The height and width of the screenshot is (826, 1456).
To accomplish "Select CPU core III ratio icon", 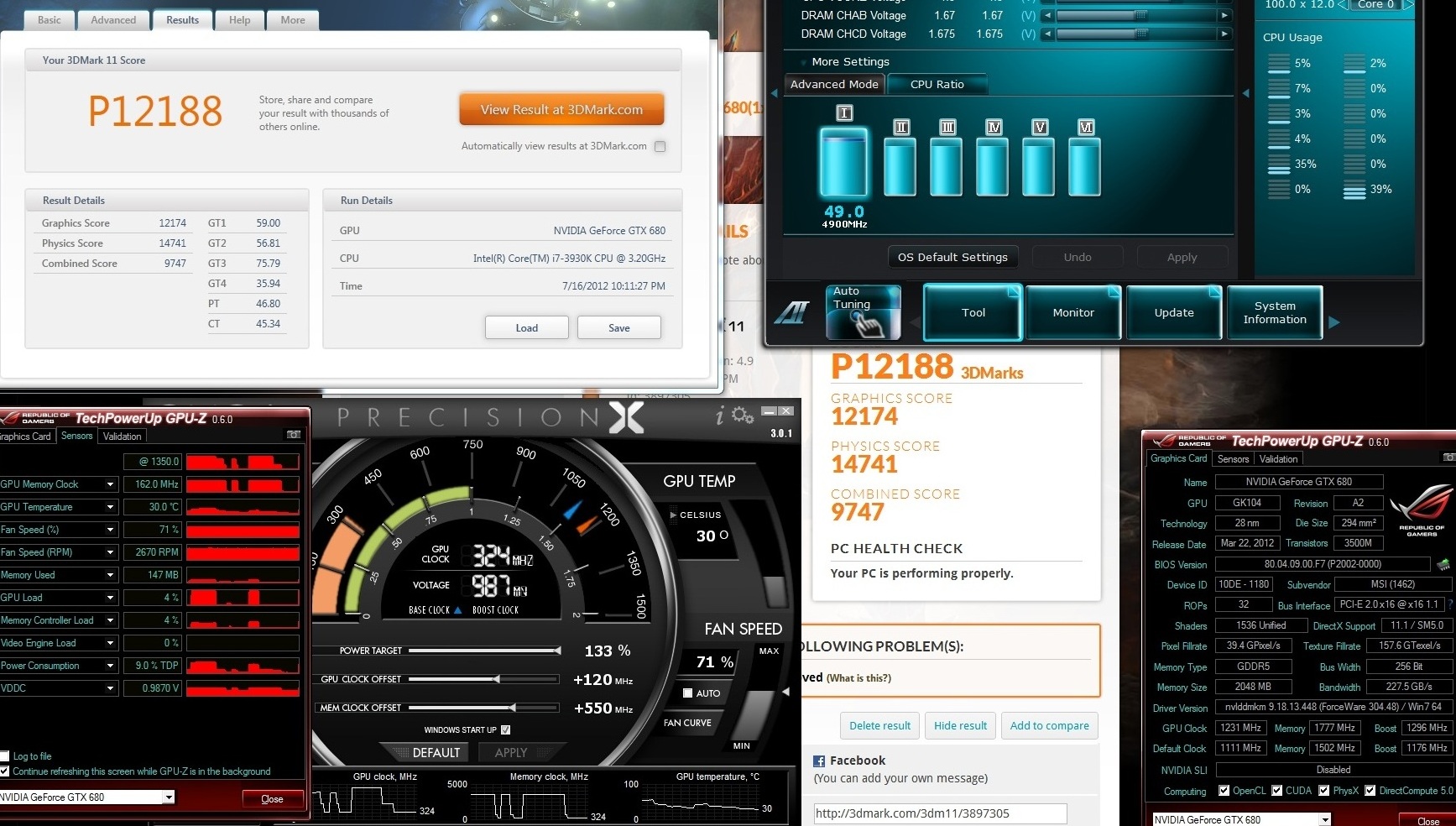I will (947, 128).
